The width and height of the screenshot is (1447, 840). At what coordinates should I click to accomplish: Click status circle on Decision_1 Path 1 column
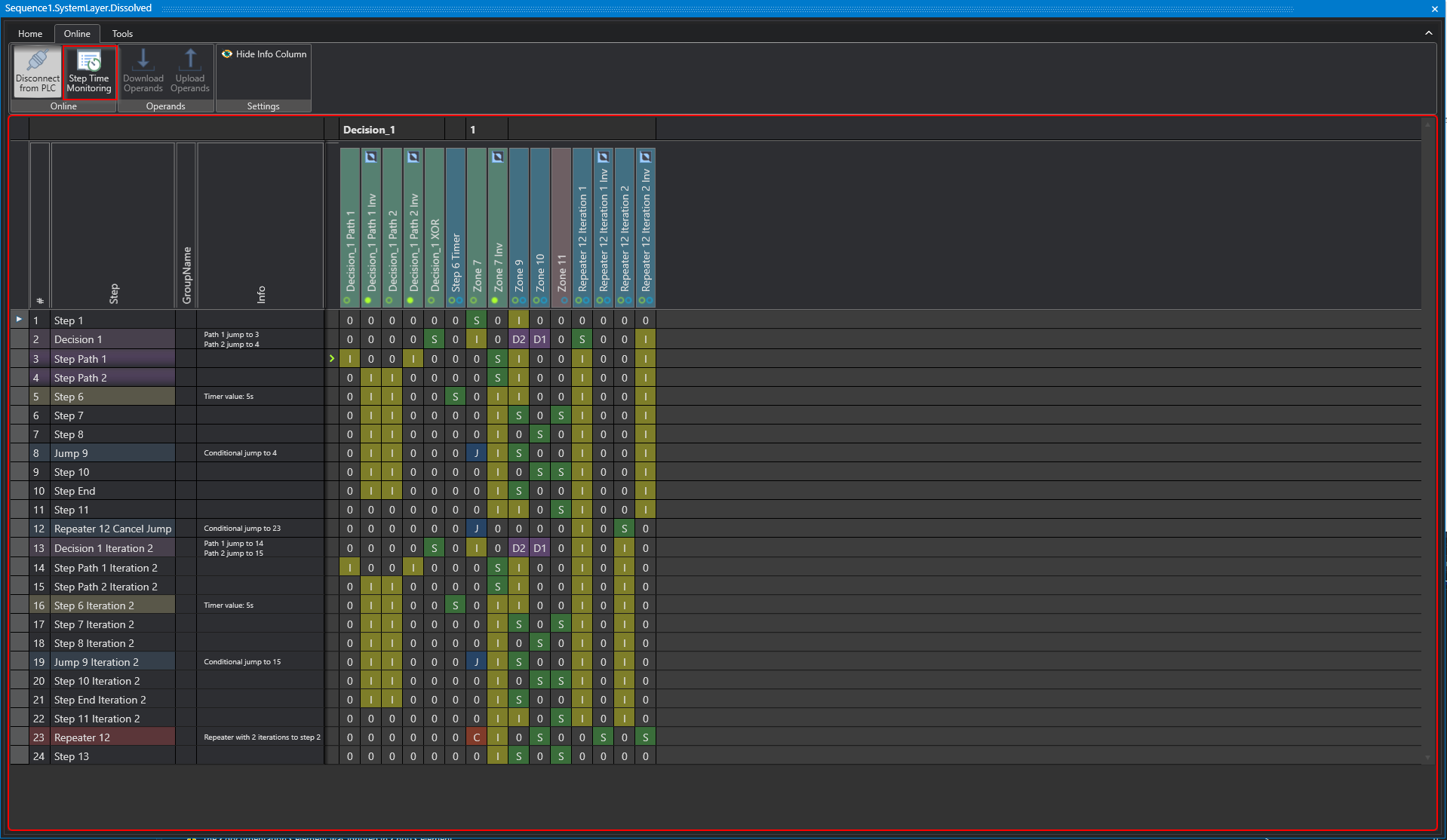point(347,300)
